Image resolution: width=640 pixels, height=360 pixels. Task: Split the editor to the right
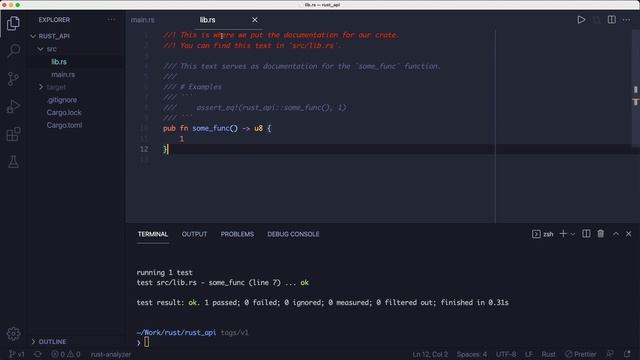pyautogui.click(x=611, y=20)
